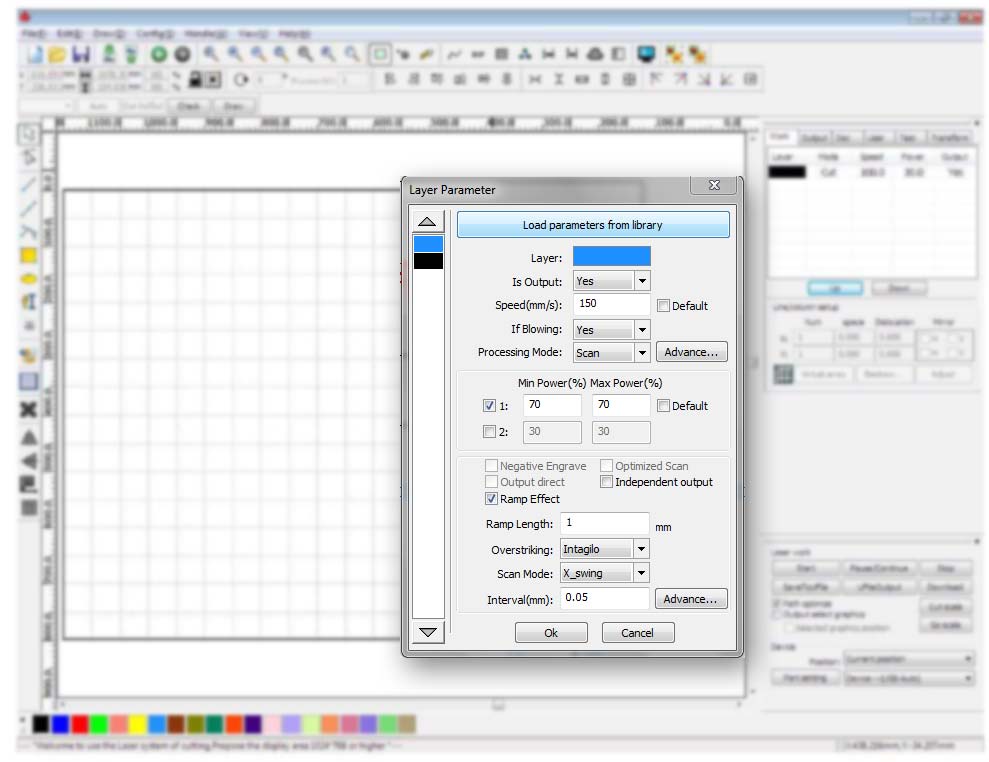Check the Default box next to Speed
This screenshot has height=762, width=989.
(663, 305)
